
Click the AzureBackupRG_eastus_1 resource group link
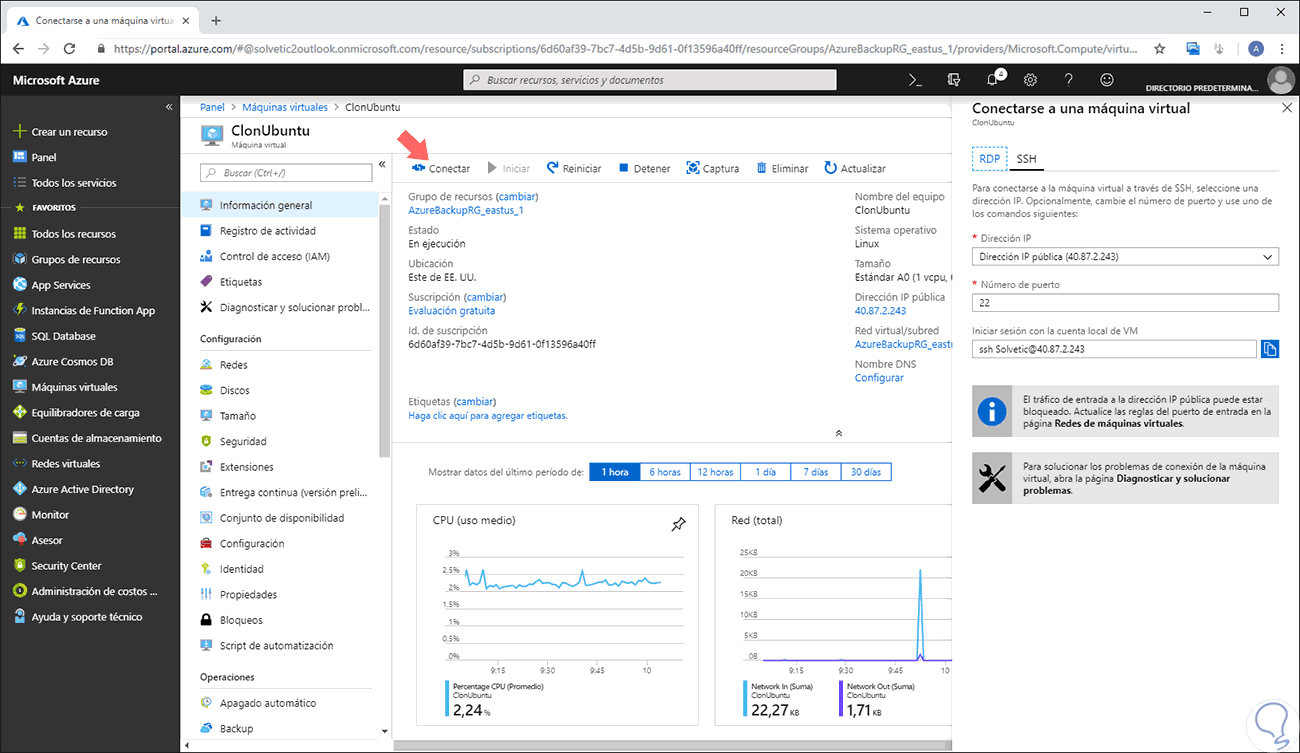point(466,210)
